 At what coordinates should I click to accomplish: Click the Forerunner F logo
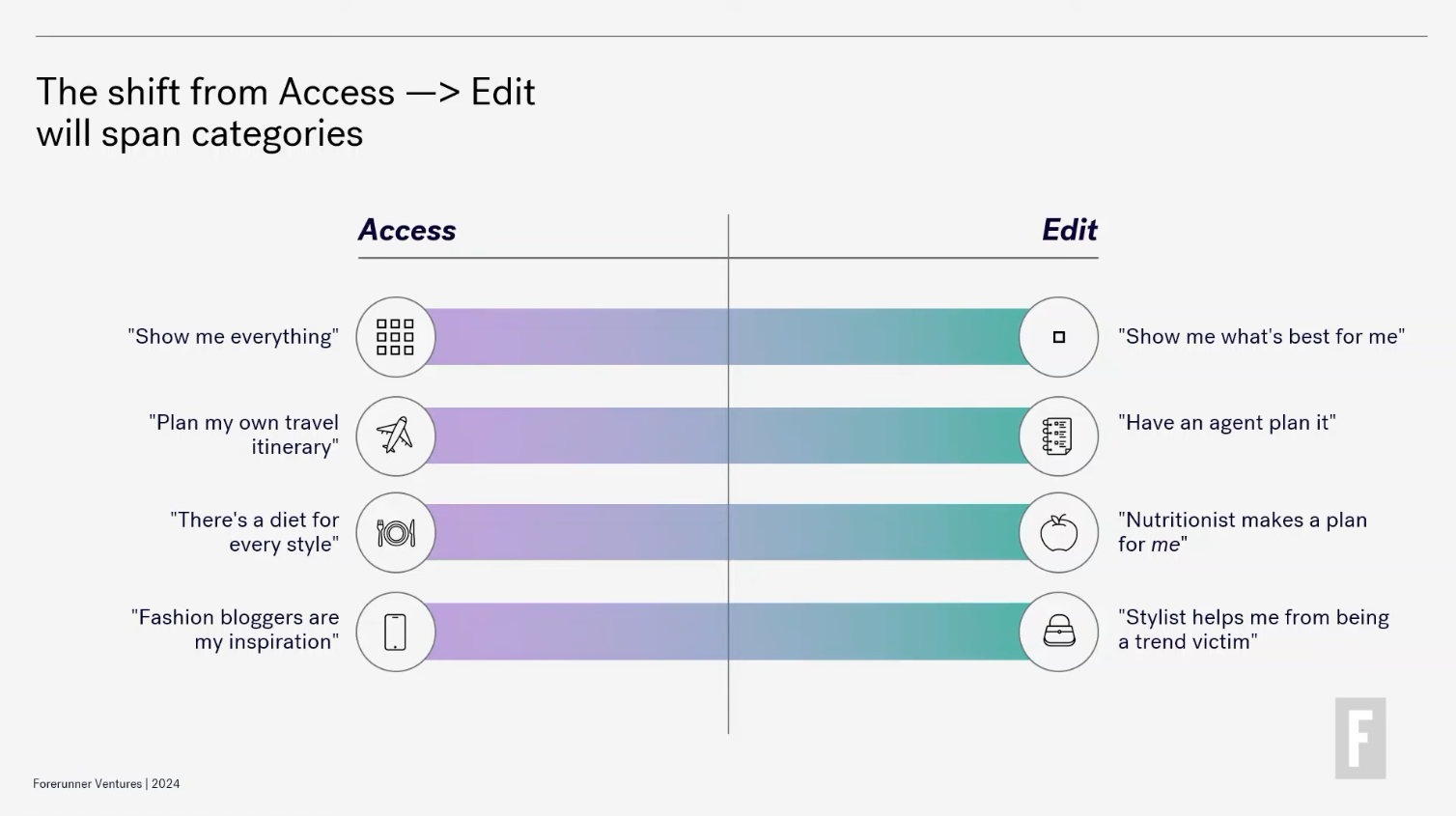pos(1360,738)
